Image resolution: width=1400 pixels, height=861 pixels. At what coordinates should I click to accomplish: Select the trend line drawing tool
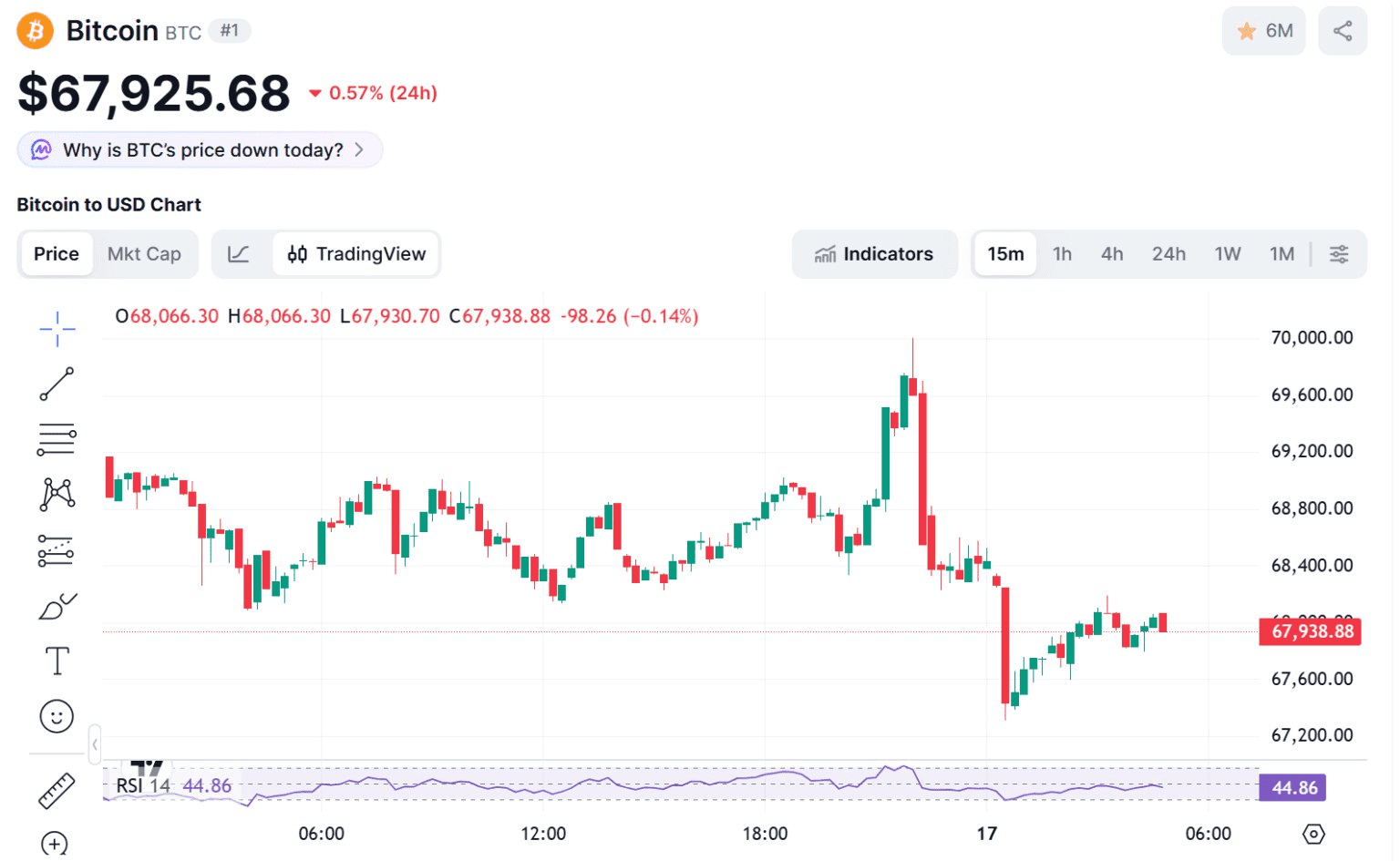57,384
